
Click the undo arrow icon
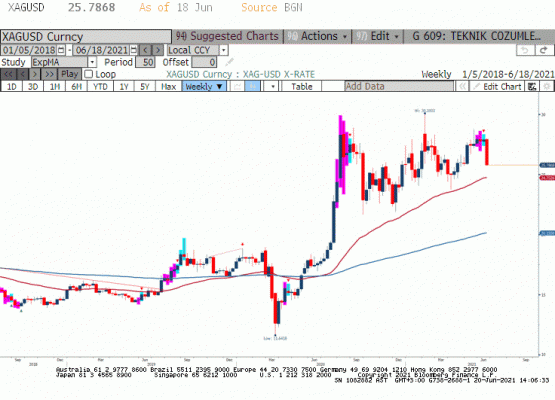[525, 50]
